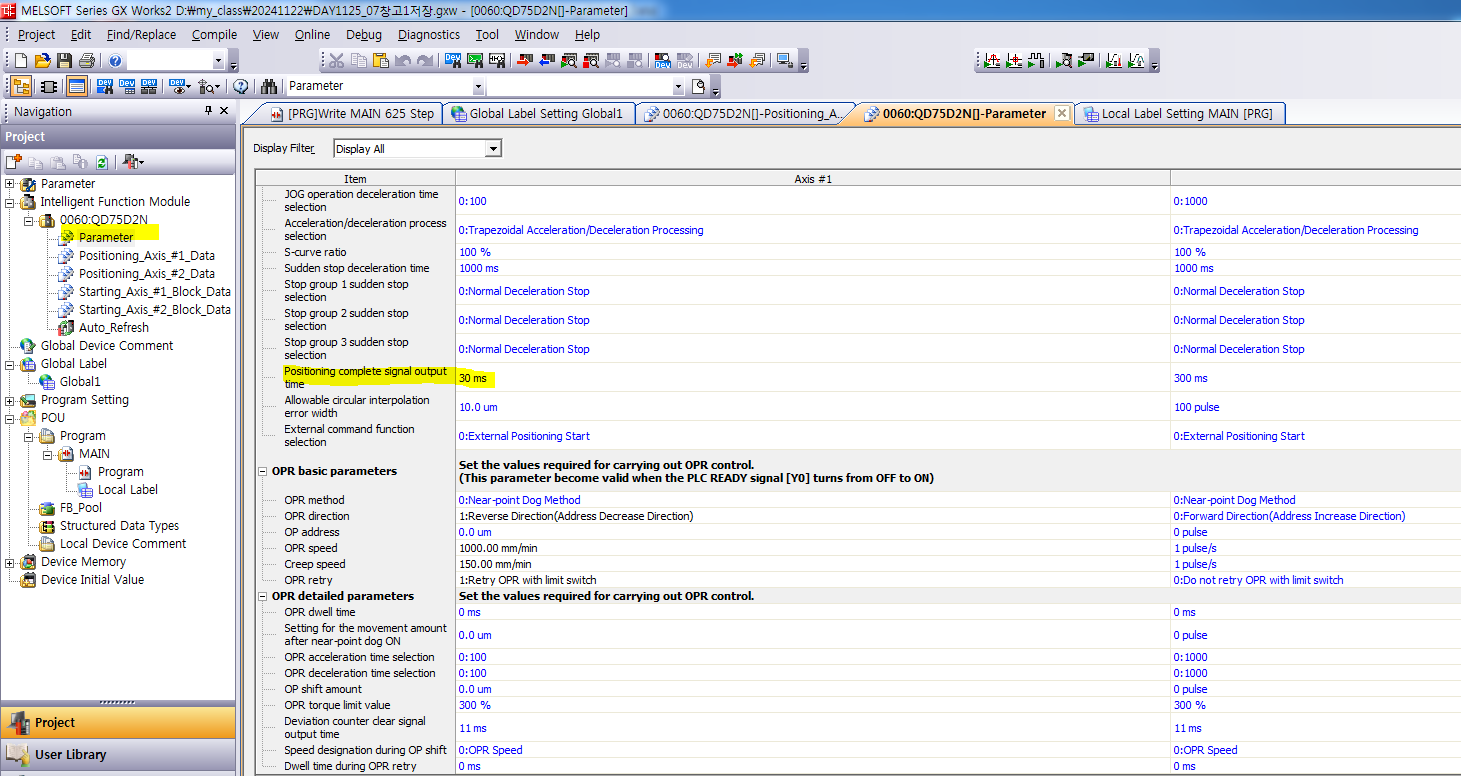Select Positioning_Axis_#1_Data tree item
The image size is (1461, 776).
(x=146, y=256)
